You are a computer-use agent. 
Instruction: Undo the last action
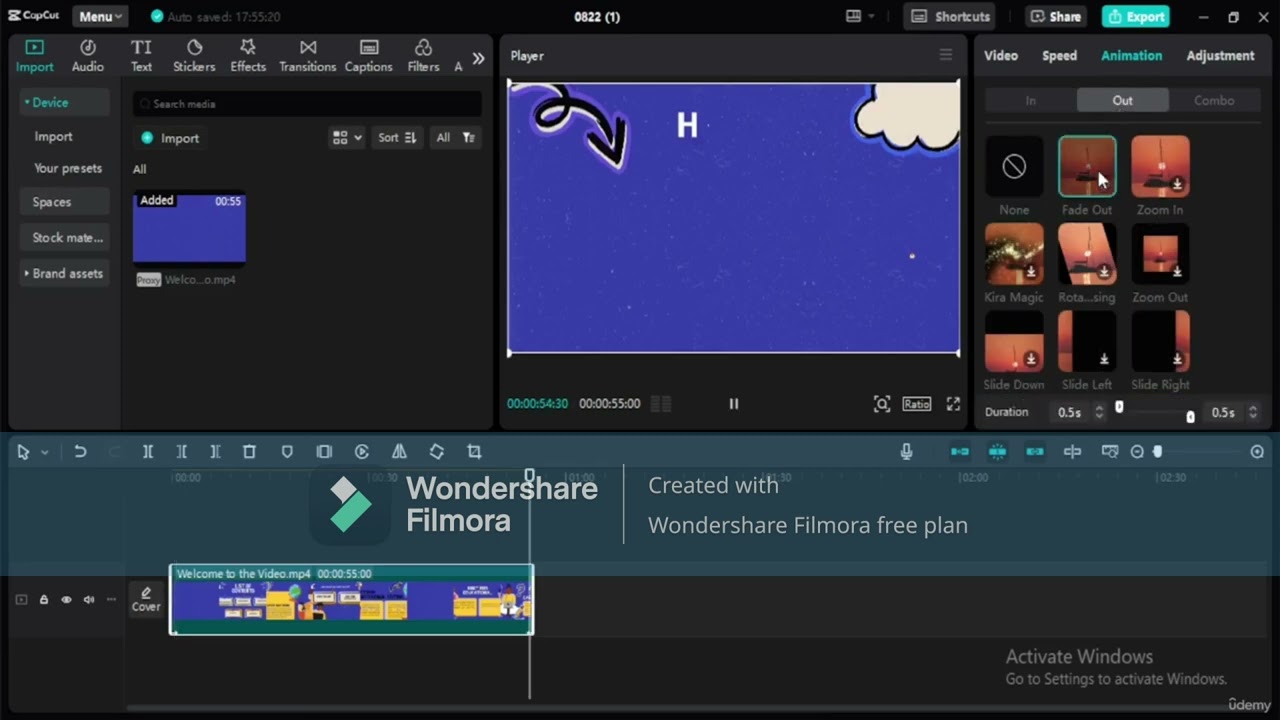tap(80, 452)
